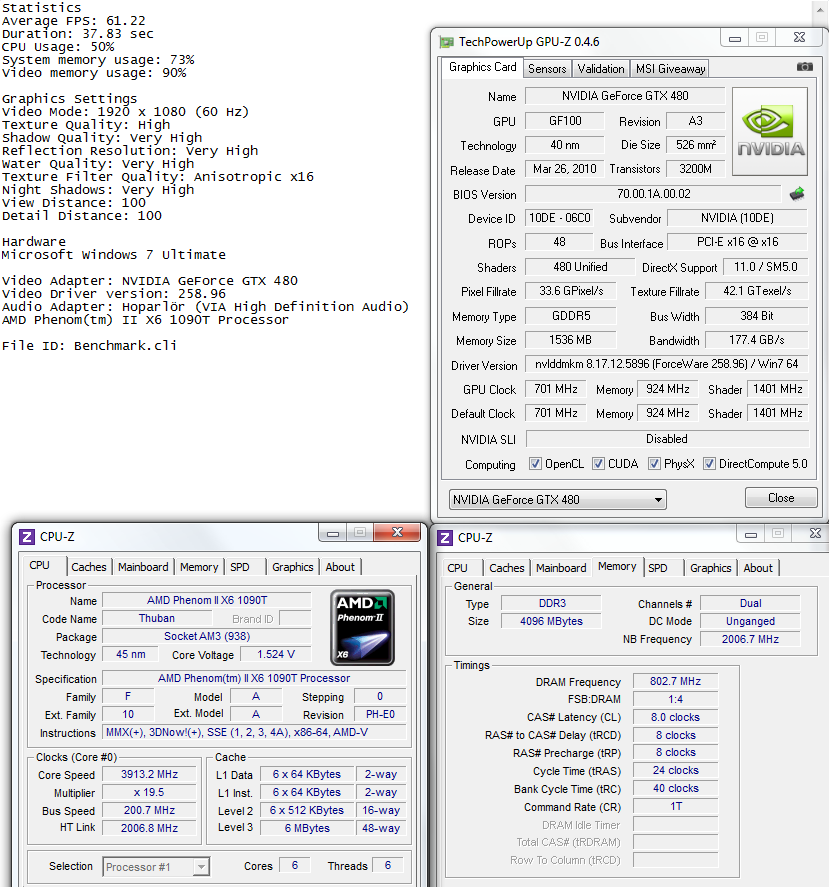The width and height of the screenshot is (829, 887).
Task: Open Mainboard tab in left CPU-Z window
Action: point(143,567)
